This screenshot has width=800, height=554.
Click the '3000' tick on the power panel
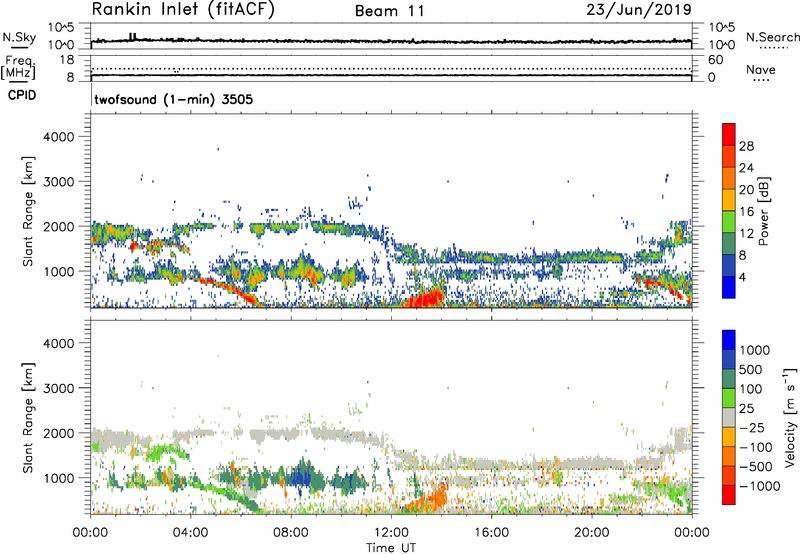tap(58, 182)
